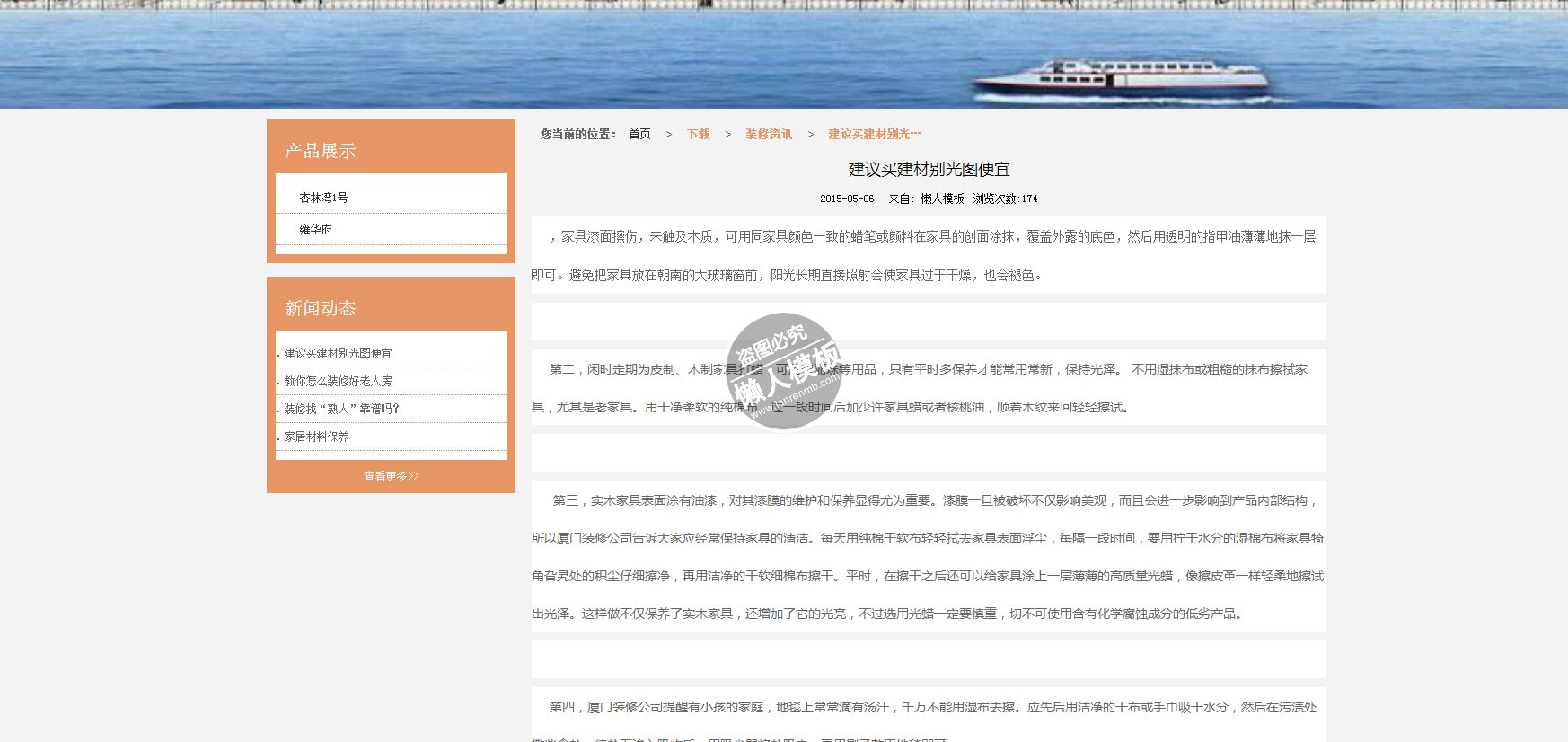Select 雍华府 in the product list
1568x742 pixels.
315,229
